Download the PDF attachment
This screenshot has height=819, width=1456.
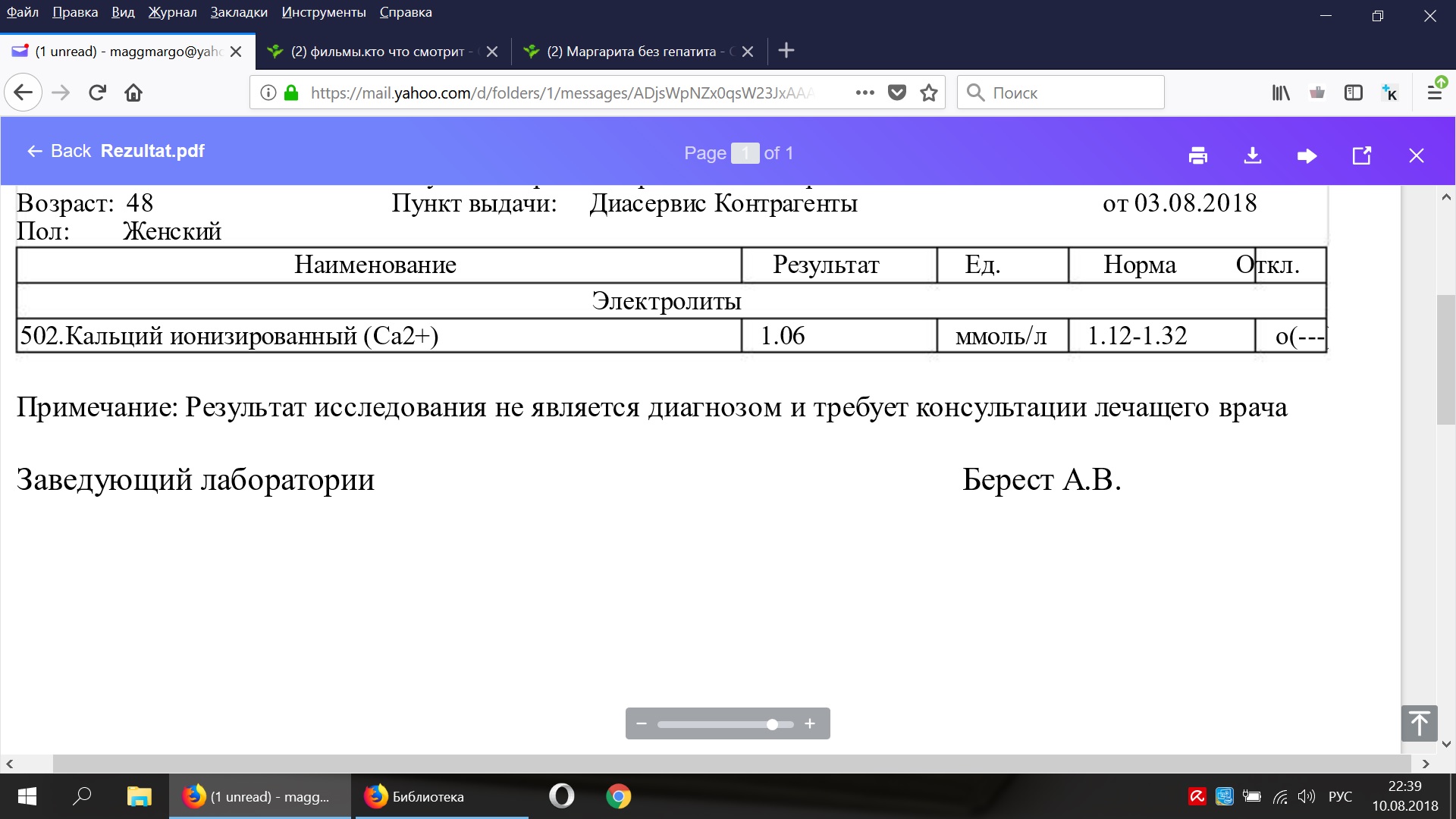(1252, 155)
